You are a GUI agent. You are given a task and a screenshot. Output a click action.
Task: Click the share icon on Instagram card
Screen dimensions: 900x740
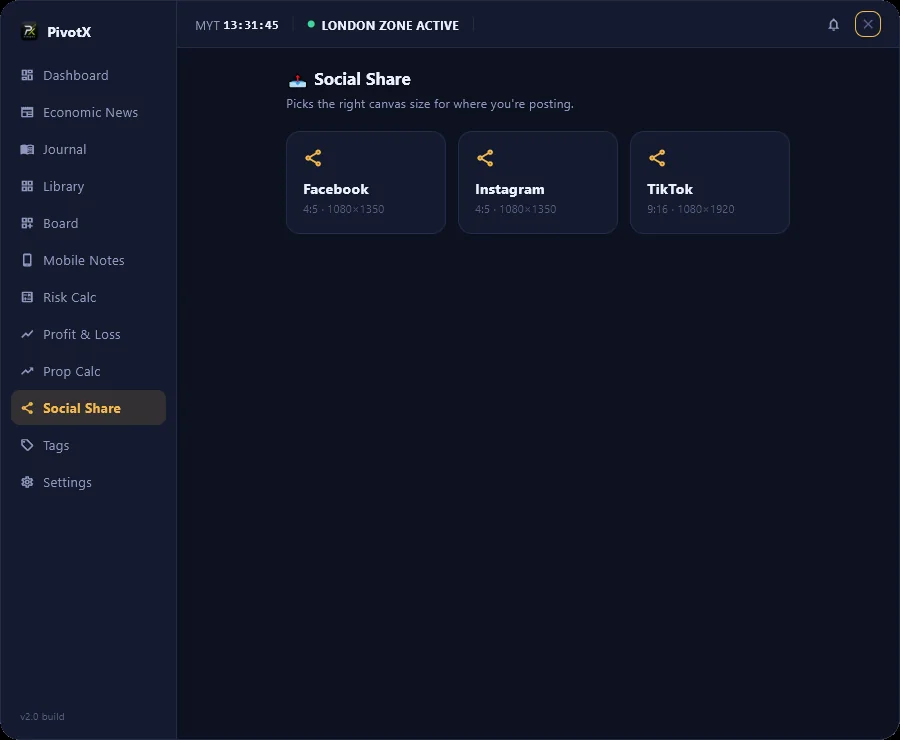[x=485, y=158]
